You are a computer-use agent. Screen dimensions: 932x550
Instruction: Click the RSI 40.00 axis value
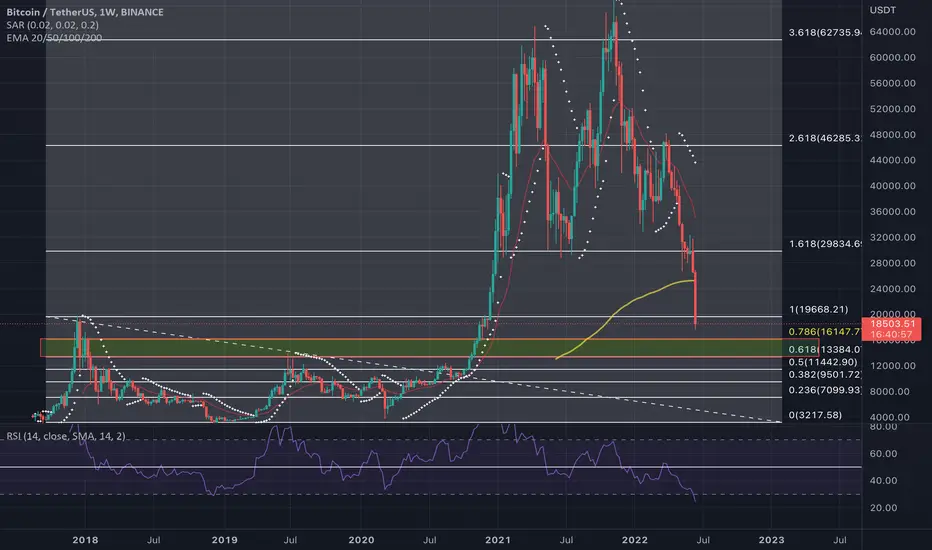pyautogui.click(x=883, y=480)
